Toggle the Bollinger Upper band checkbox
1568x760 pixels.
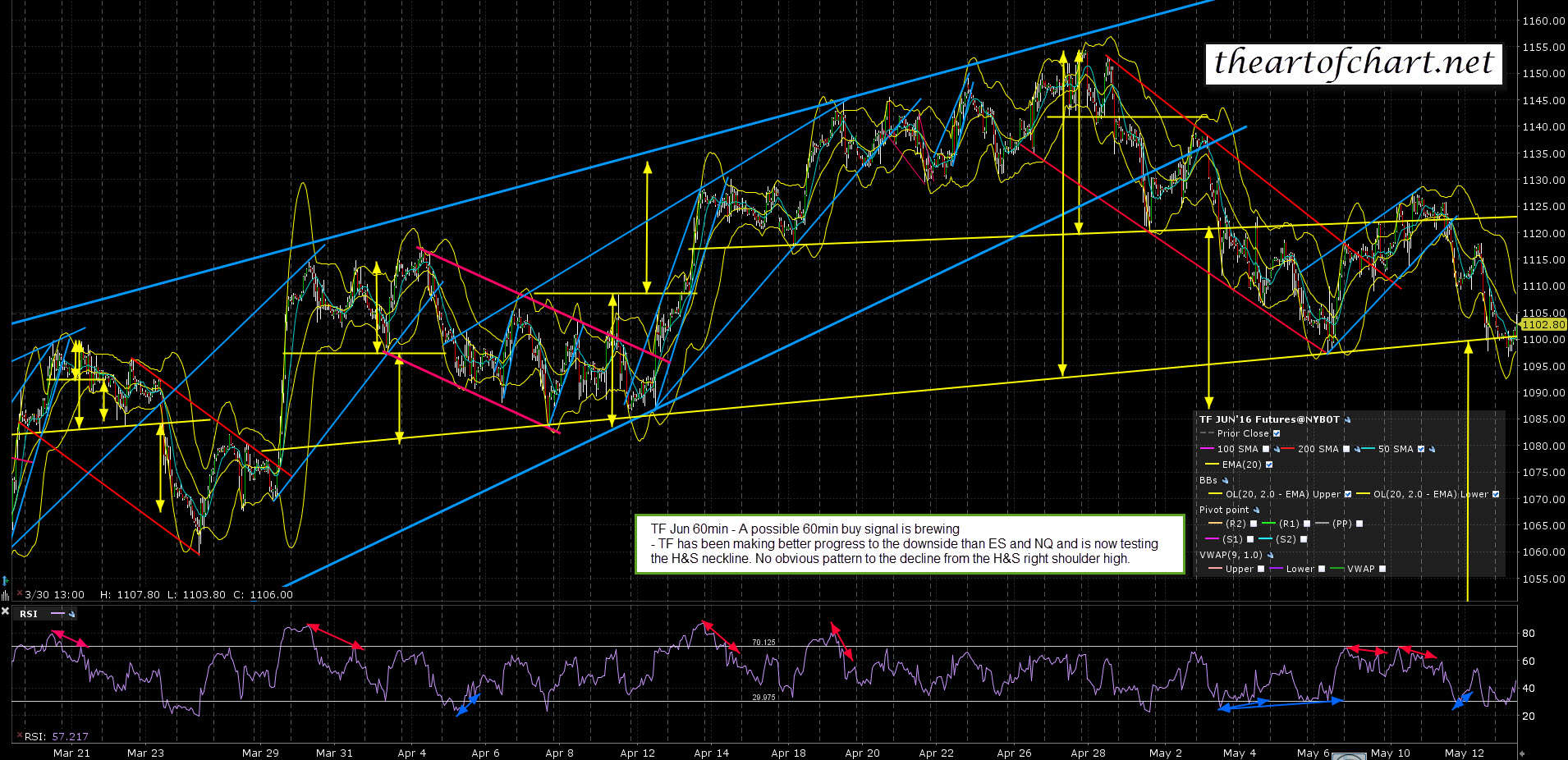click(x=1347, y=495)
